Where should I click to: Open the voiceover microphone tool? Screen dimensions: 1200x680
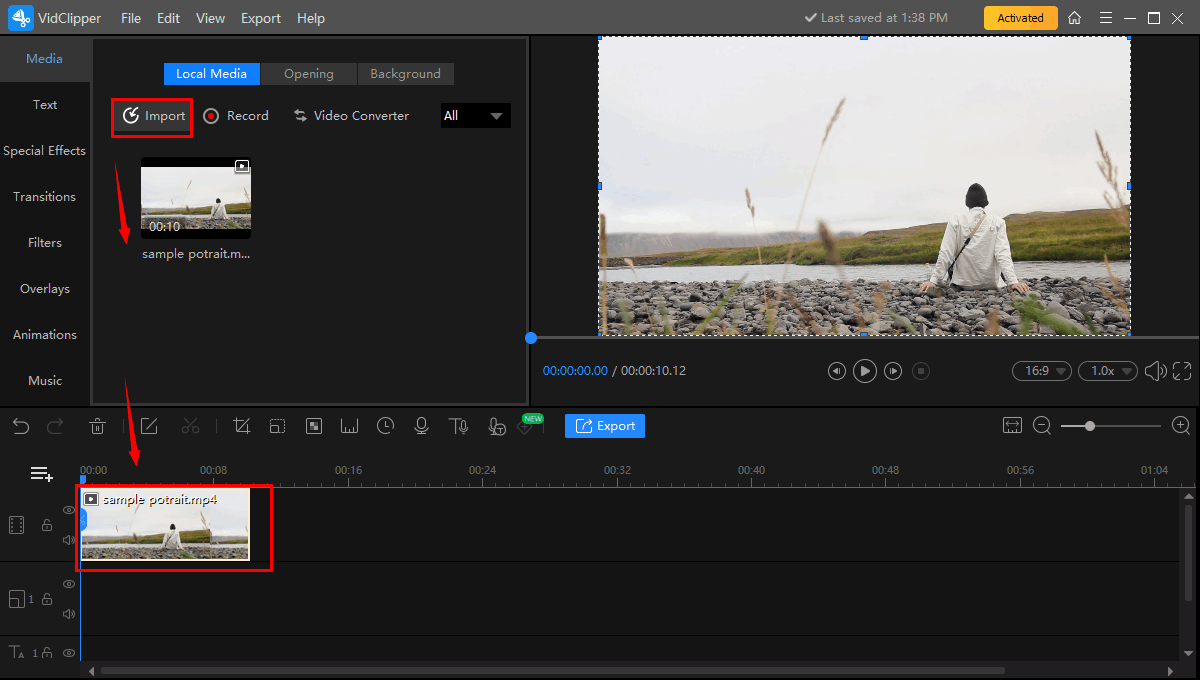tap(421, 426)
